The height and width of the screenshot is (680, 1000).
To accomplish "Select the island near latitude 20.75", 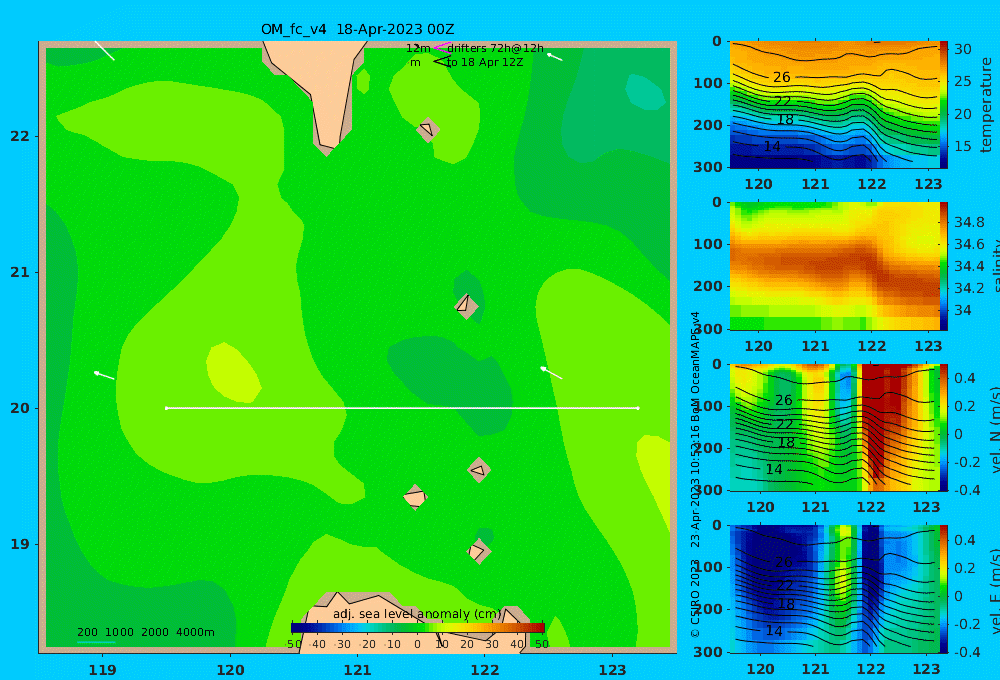I will [x=466, y=304].
